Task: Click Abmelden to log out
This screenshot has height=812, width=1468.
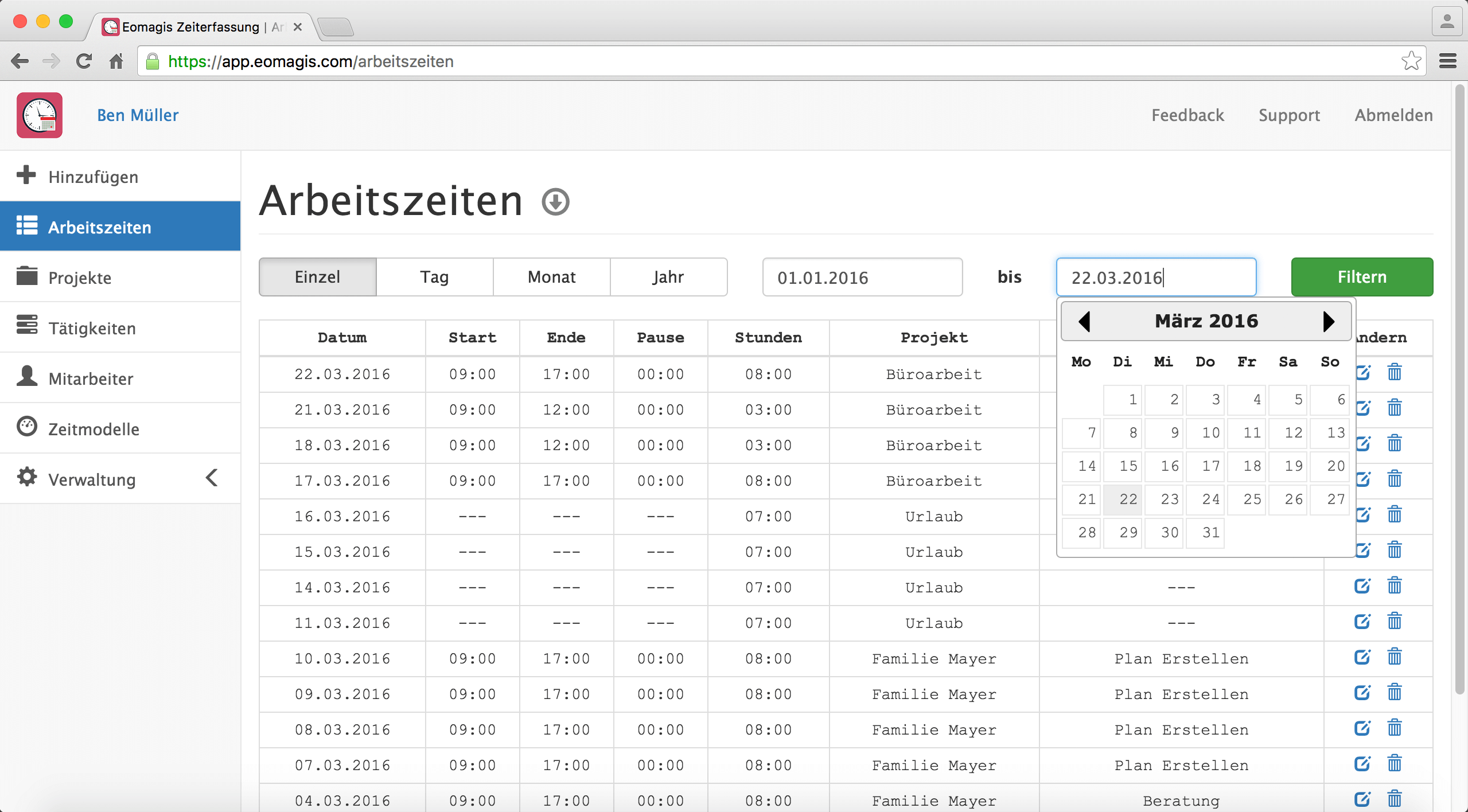Action: 1393,115
